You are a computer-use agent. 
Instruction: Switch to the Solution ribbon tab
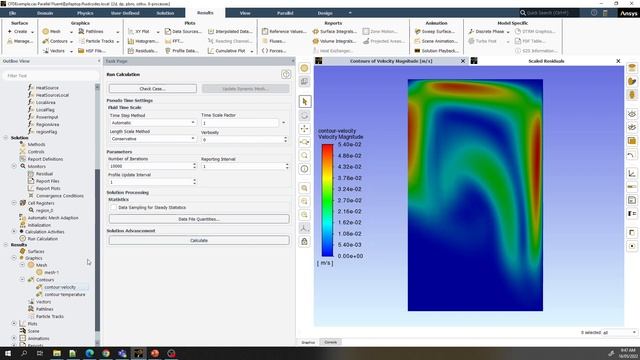click(x=165, y=13)
